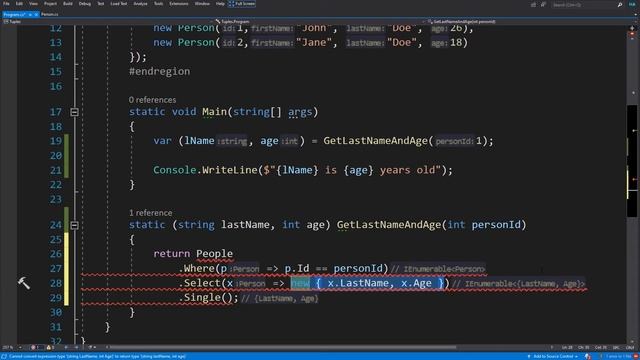Open the Tuples project navigation dropdown
Screen dimensions: 640x360
(x=108, y=22)
